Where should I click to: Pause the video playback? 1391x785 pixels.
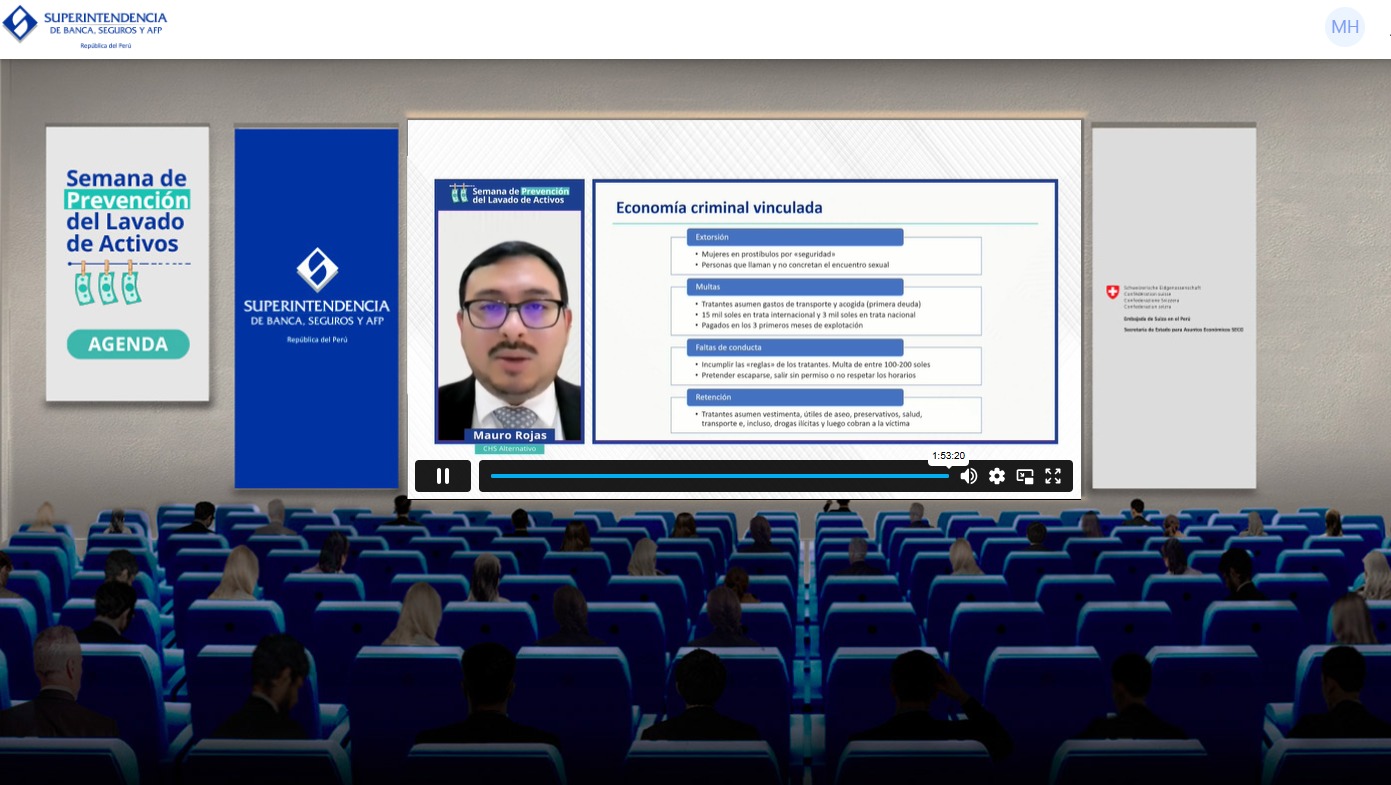(x=443, y=476)
